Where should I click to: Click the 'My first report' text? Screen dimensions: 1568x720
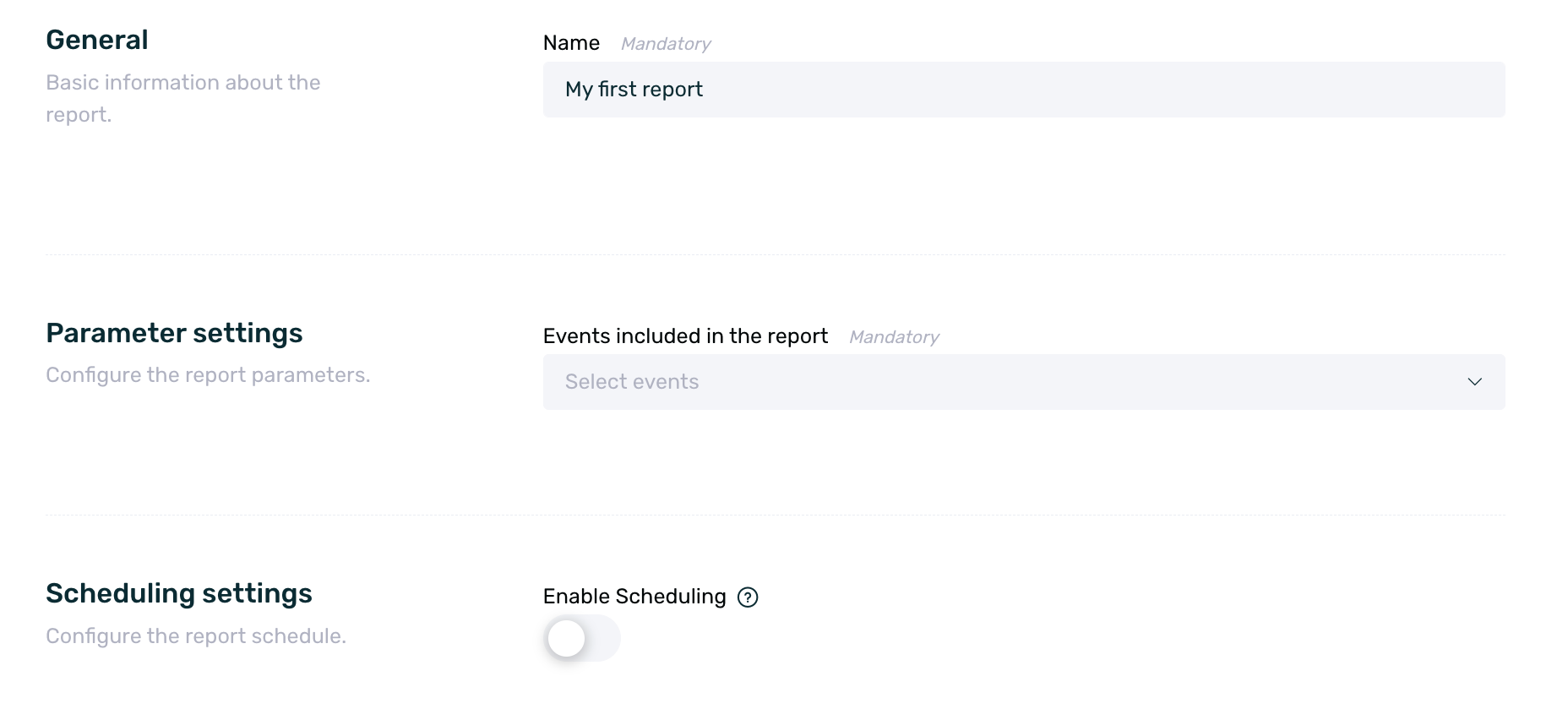(x=634, y=90)
